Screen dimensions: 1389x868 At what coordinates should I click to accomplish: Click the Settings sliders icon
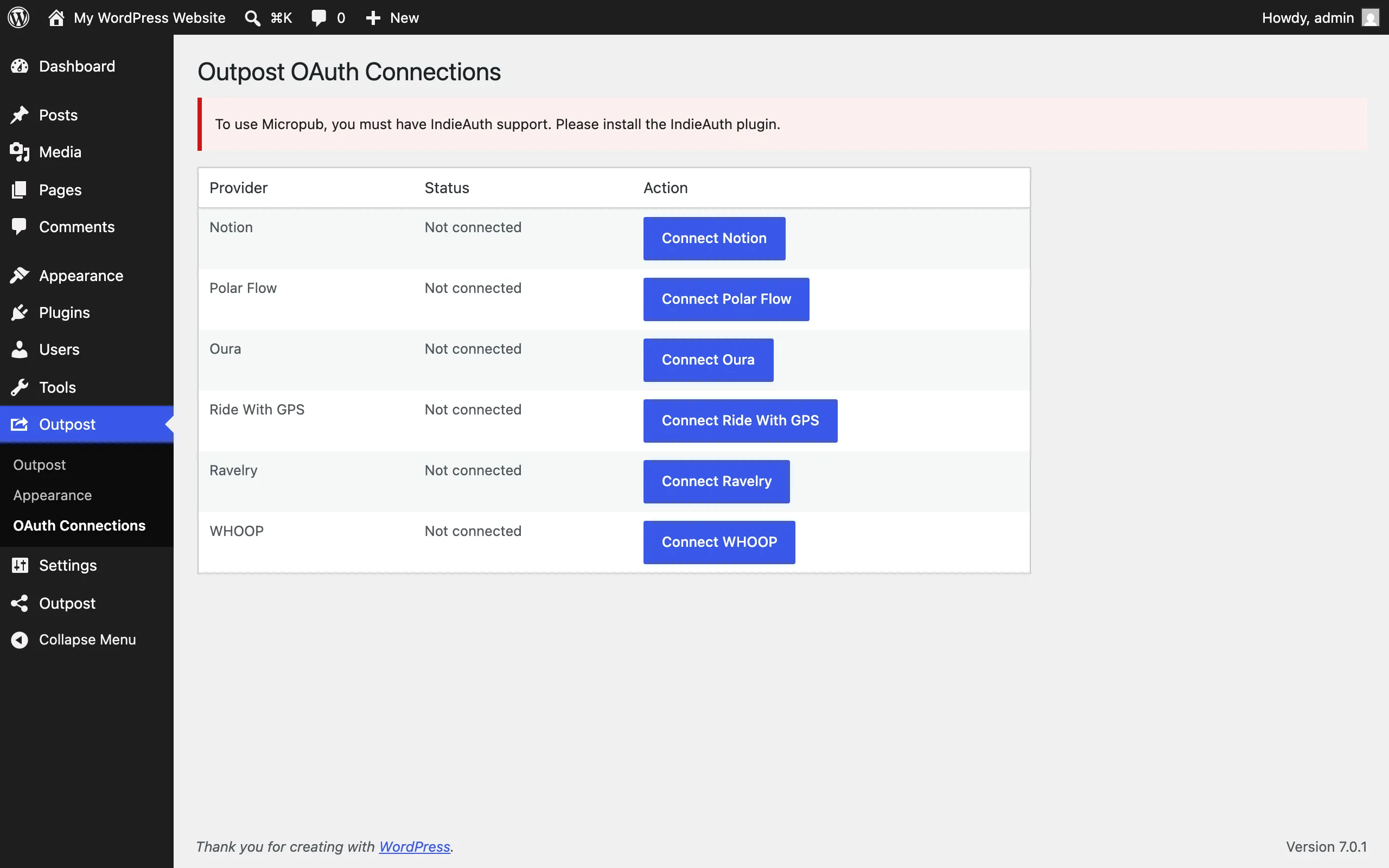click(20, 565)
